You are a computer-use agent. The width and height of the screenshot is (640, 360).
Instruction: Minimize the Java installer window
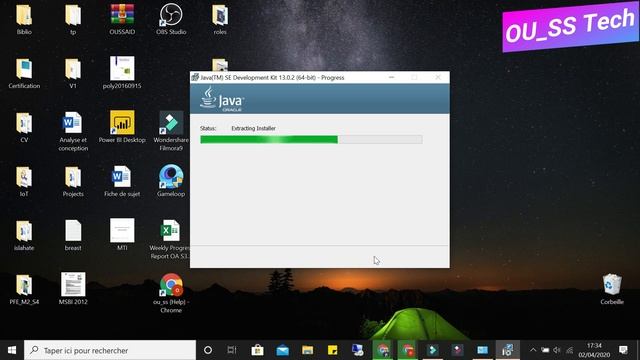(x=391, y=77)
